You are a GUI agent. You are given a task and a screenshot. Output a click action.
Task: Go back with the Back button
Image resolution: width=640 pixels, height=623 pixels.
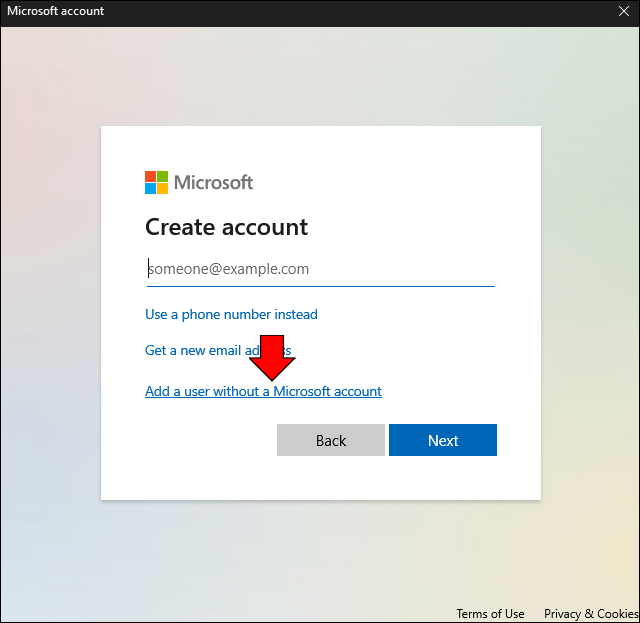click(331, 440)
